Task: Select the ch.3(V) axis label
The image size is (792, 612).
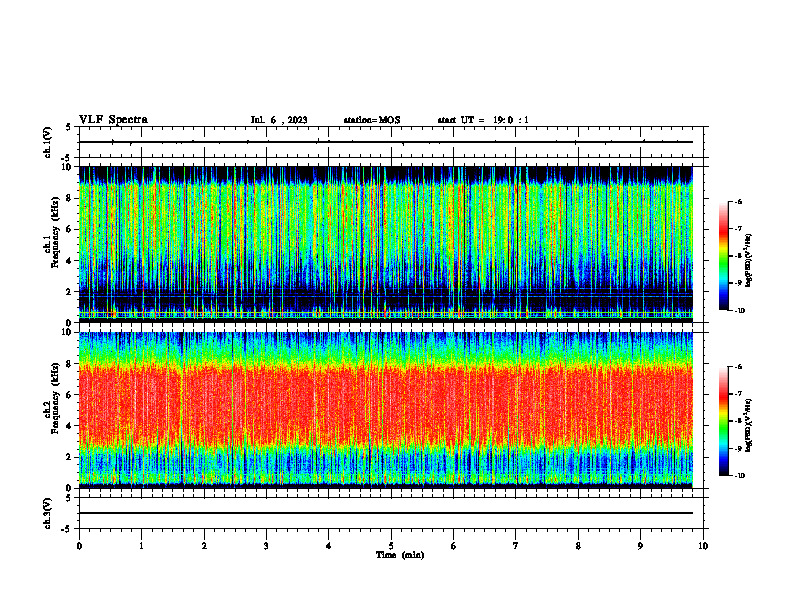Action: click(x=48, y=513)
